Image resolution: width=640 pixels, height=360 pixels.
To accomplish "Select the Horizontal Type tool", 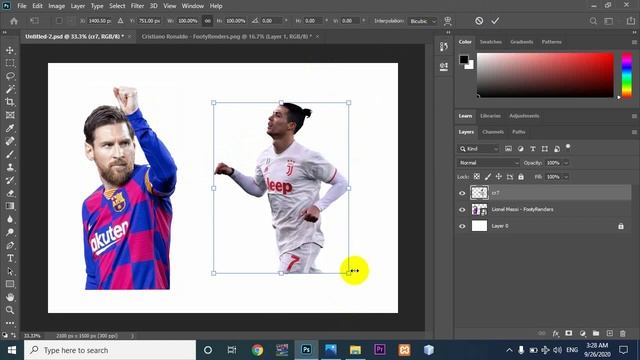I will point(10,258).
